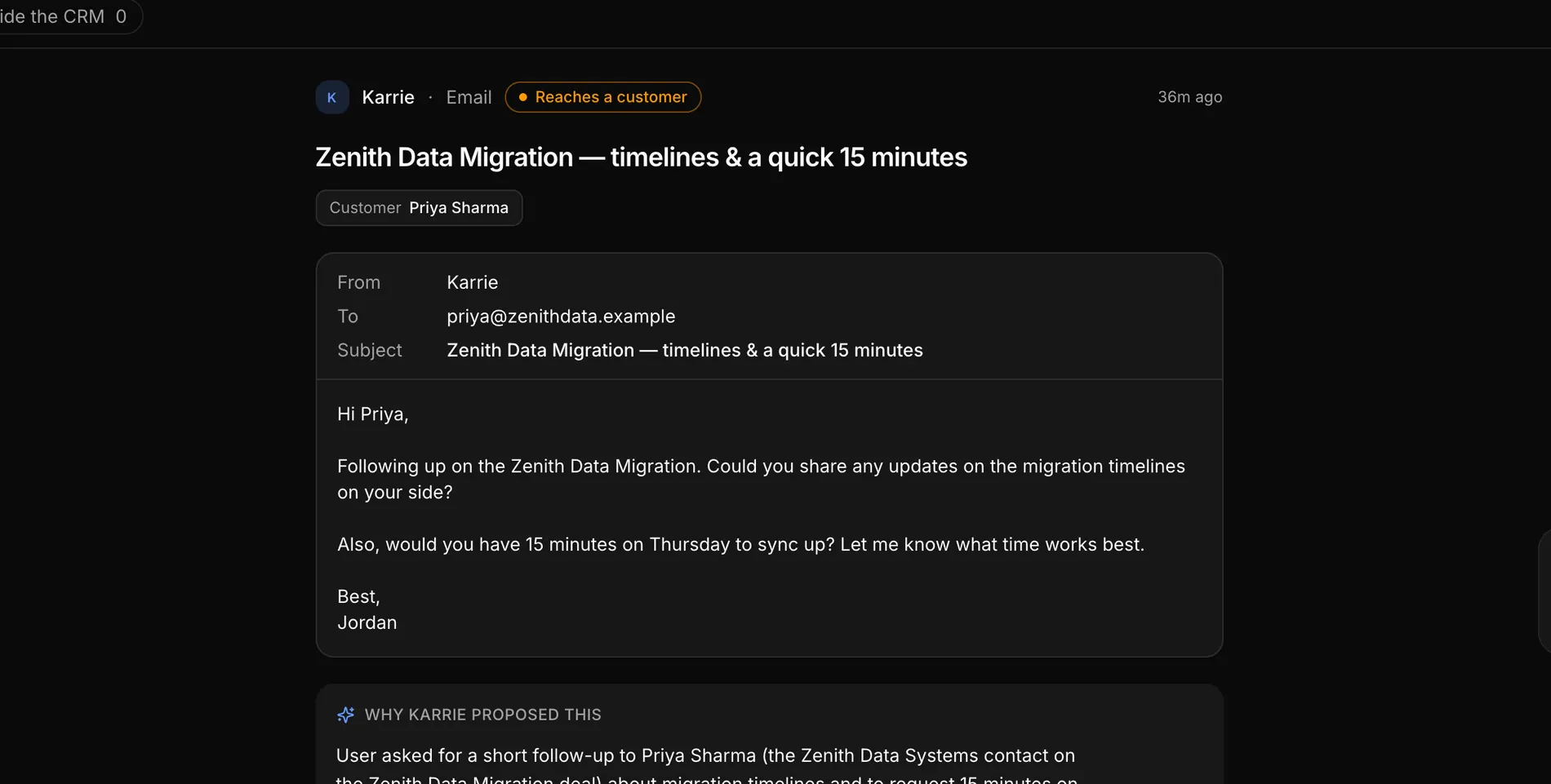
Task: Click the From field value Karrie
Action: tap(472, 282)
